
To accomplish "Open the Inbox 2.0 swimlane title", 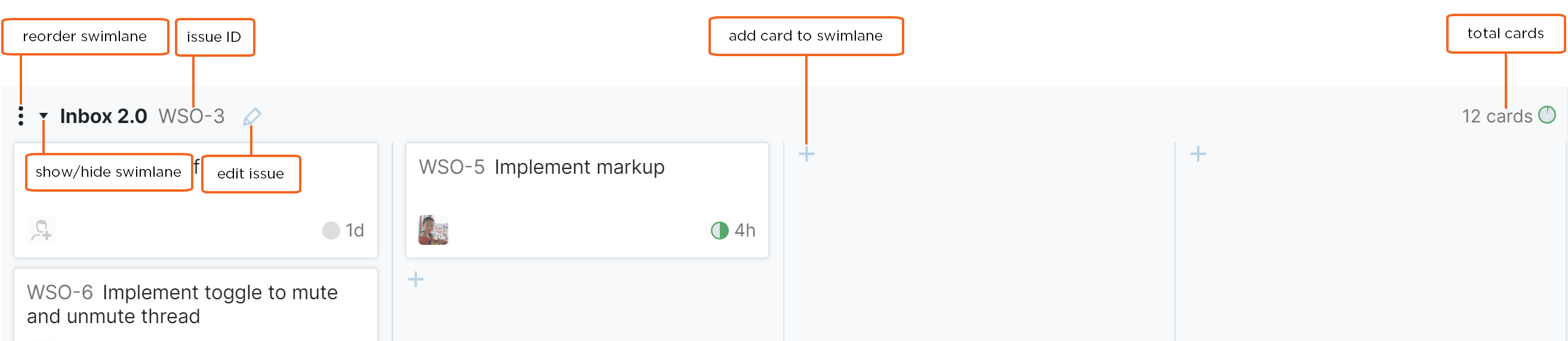I will pyautogui.click(x=103, y=116).
